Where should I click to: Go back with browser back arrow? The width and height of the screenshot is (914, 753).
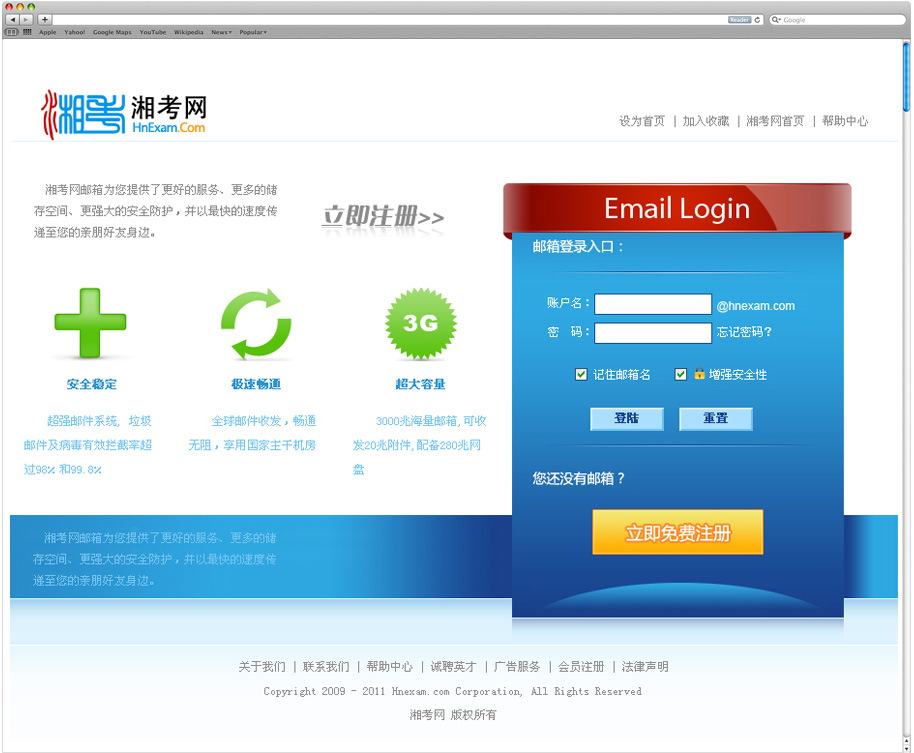(12, 20)
